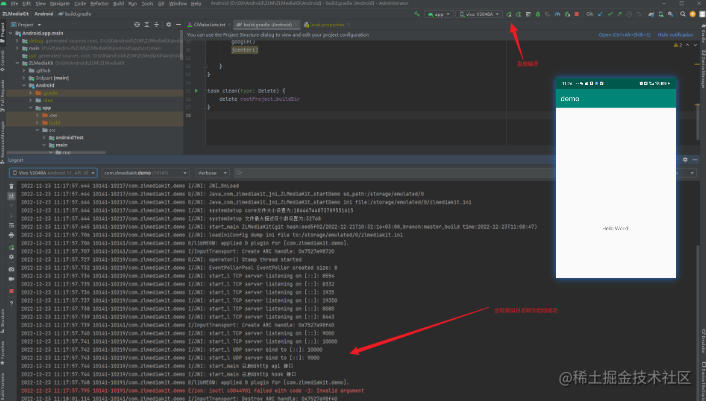The image size is (706, 401).
Task: Open the profiler gauge icon in the toolbar
Action: [x=557, y=14]
